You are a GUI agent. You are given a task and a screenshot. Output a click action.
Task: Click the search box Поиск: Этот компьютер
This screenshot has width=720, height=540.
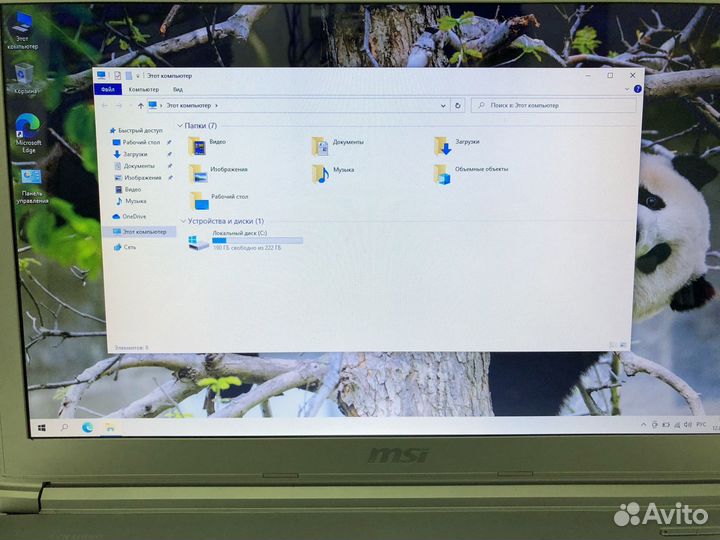pyautogui.click(x=554, y=106)
